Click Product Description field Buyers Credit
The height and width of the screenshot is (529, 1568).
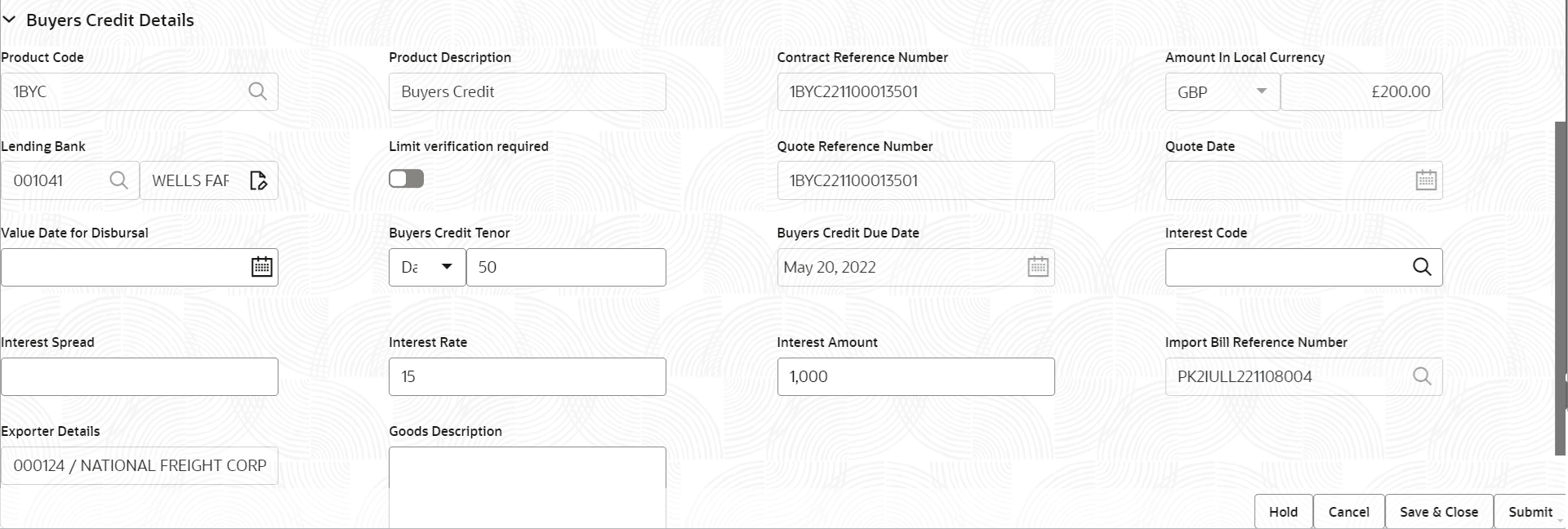point(528,91)
